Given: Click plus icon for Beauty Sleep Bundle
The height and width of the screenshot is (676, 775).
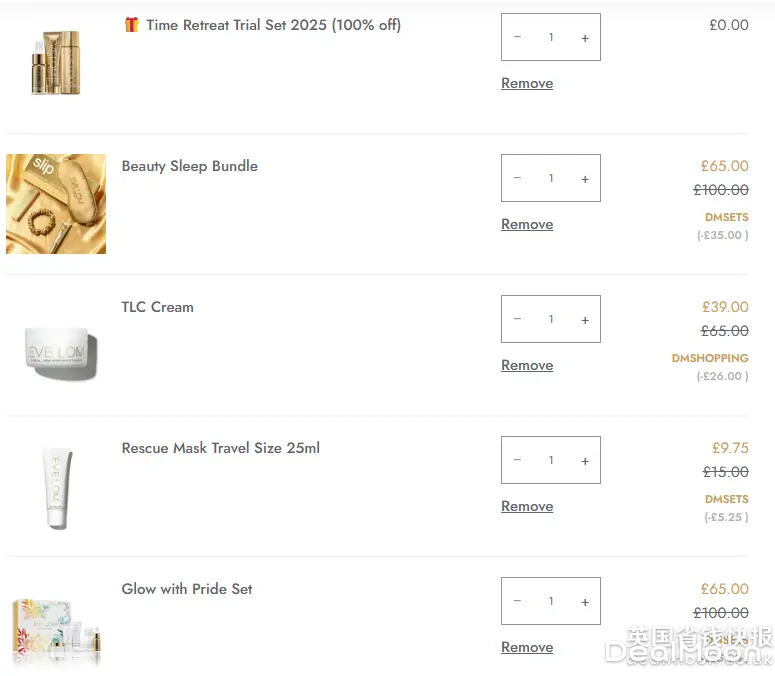Looking at the screenshot, I should coord(585,179).
